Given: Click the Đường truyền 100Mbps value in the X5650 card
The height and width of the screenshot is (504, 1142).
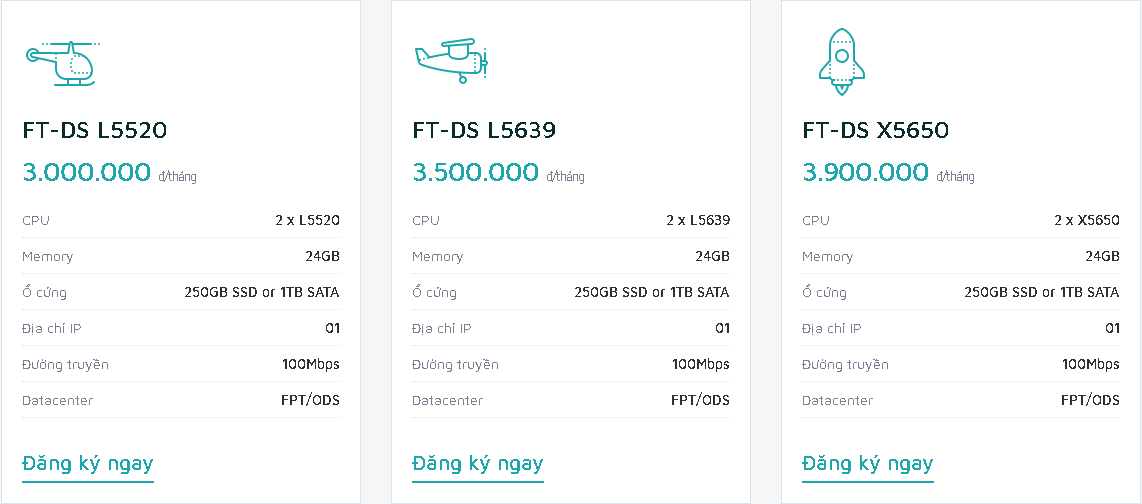Looking at the screenshot, I should point(1091,364).
